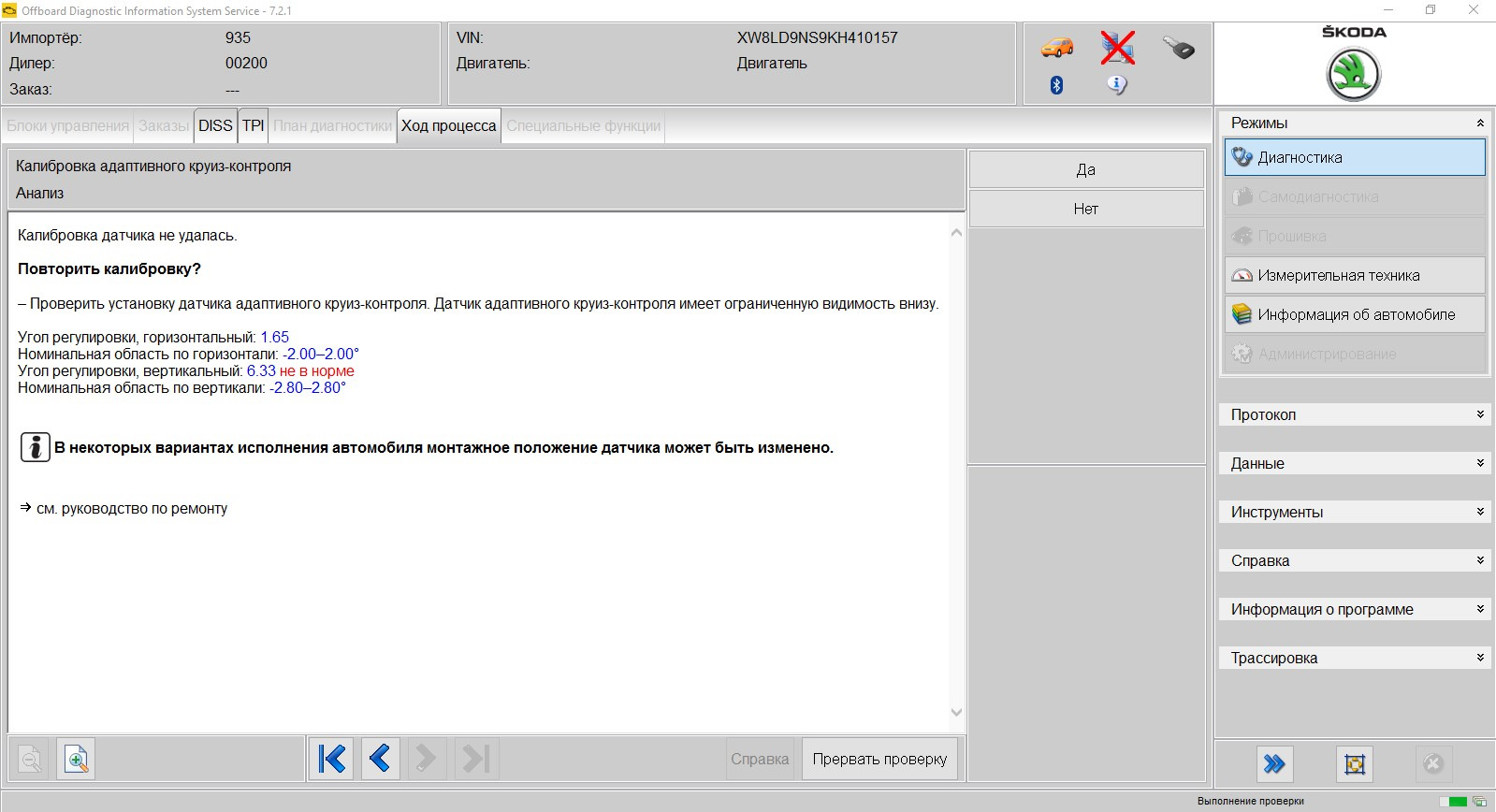Click the dealer number 00200
Viewport: 1496px width, 812px height.
coord(246,63)
